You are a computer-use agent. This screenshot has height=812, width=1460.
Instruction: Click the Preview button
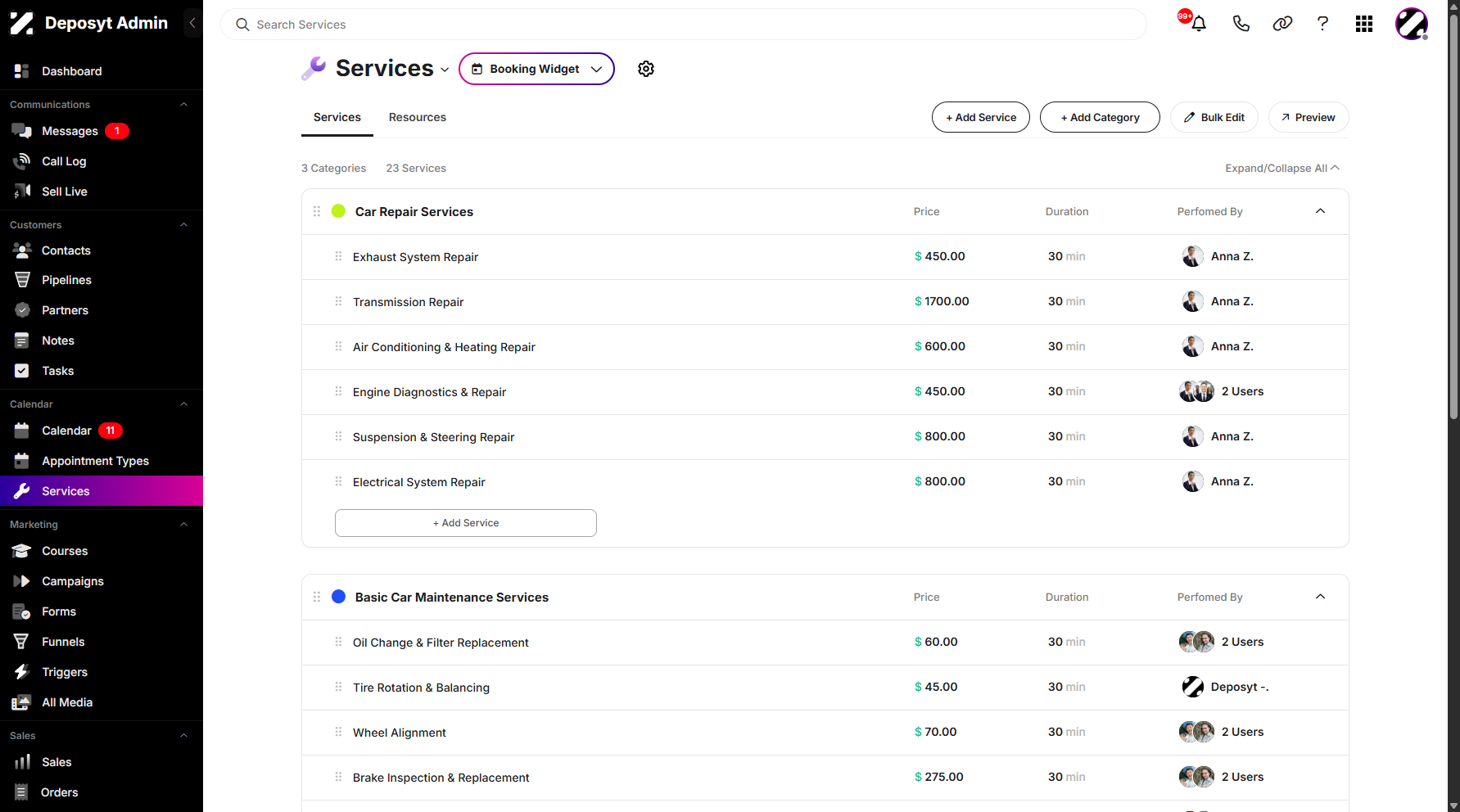(1309, 117)
